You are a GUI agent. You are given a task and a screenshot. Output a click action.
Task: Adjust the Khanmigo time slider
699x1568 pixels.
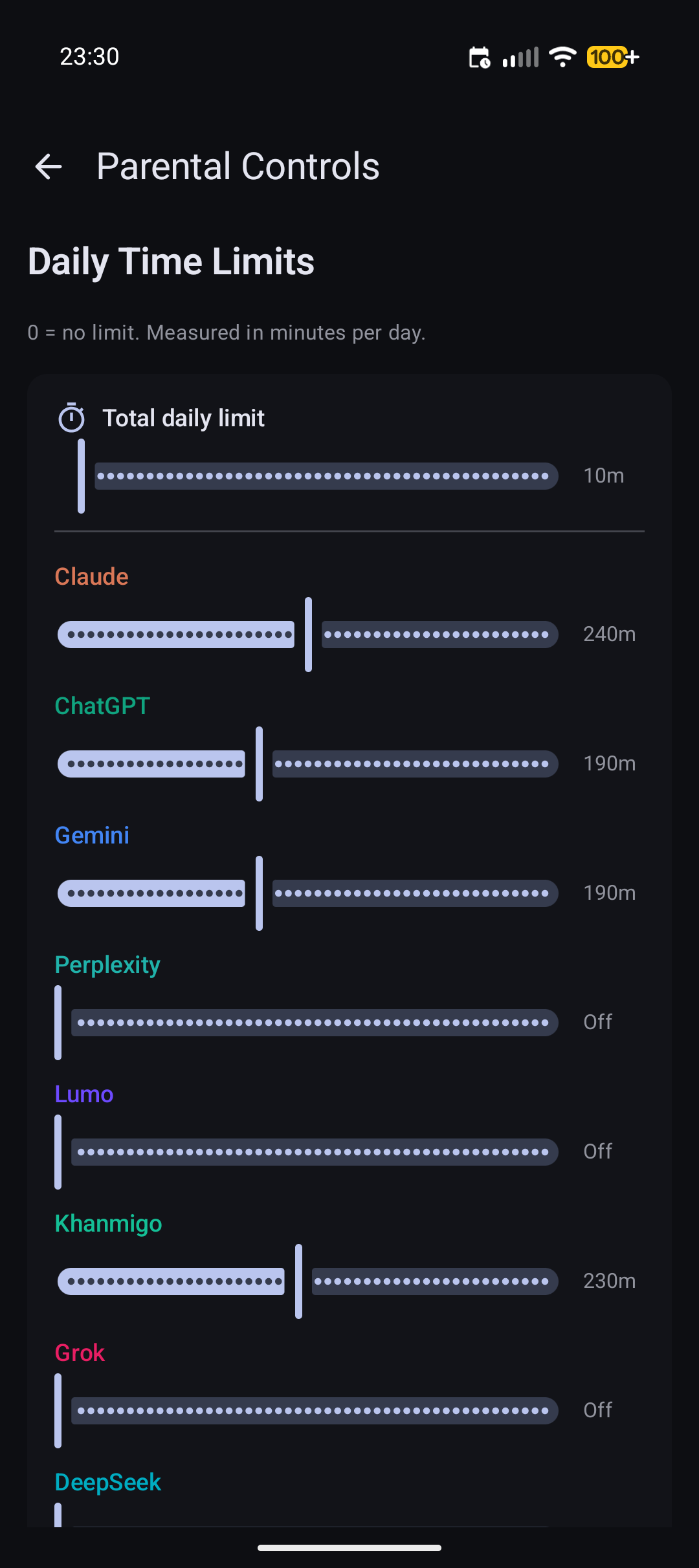pos(298,1281)
